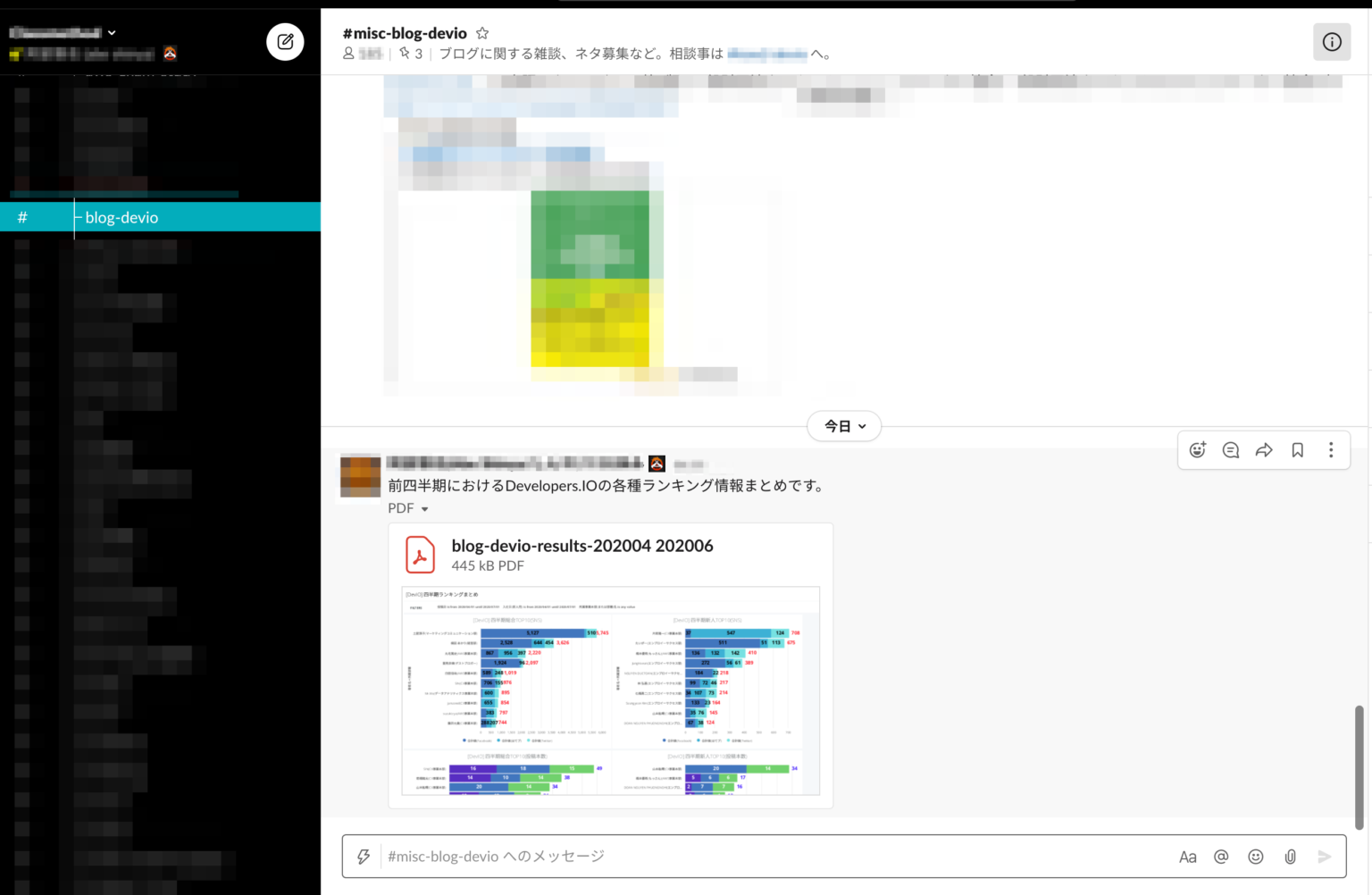Star the misc-blog-devio channel
This screenshot has height=895, width=1372.
pyautogui.click(x=481, y=32)
